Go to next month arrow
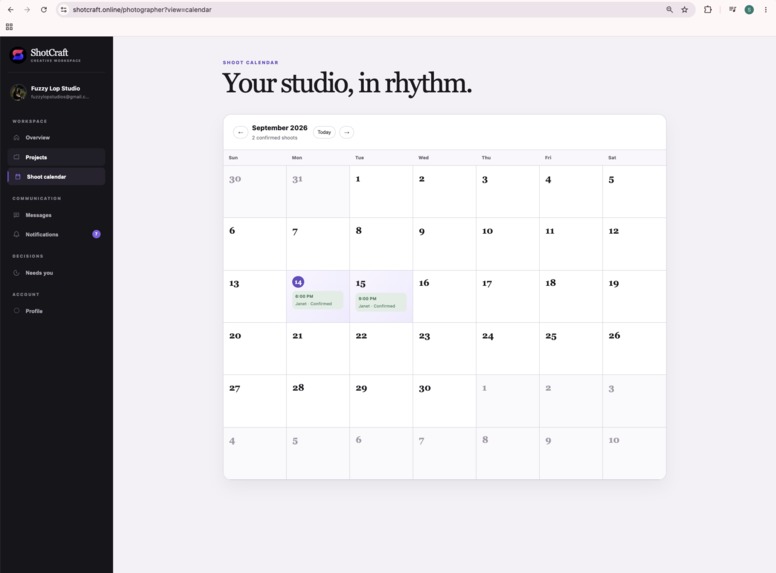 pyautogui.click(x=347, y=132)
